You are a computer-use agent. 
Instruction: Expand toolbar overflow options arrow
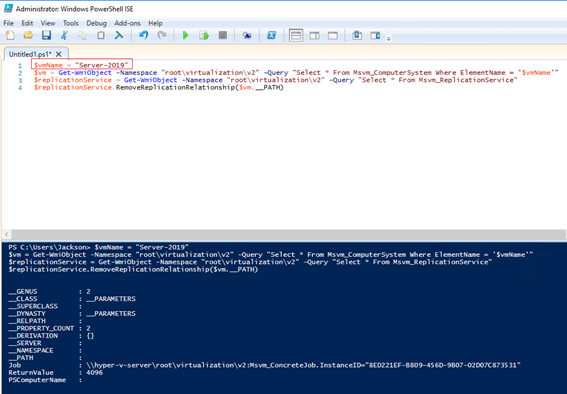[x=389, y=38]
